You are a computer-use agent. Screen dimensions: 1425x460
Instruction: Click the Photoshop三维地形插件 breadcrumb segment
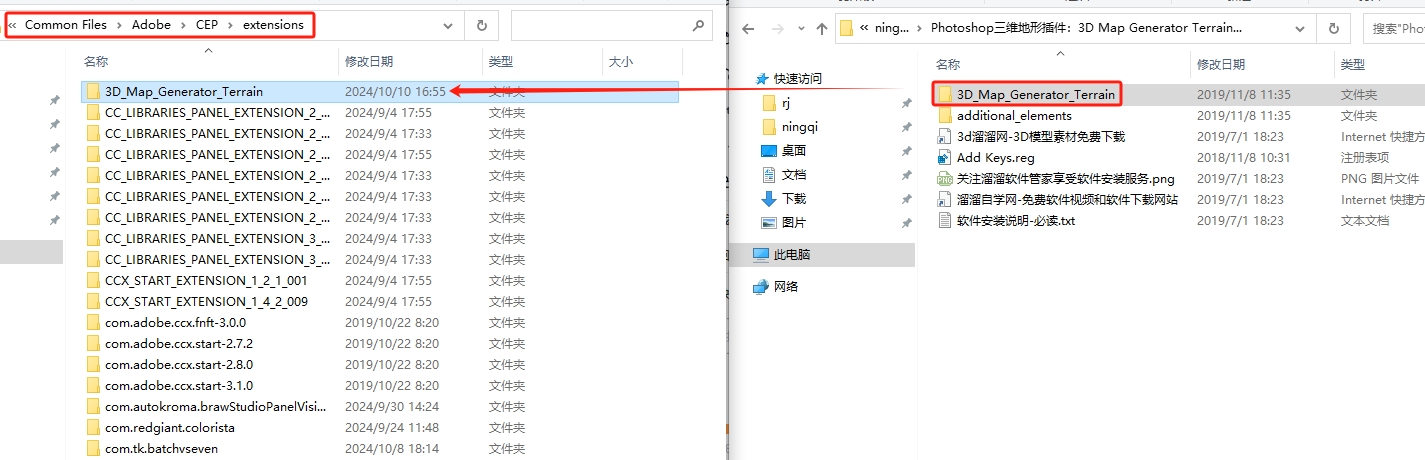pyautogui.click(x=1086, y=28)
